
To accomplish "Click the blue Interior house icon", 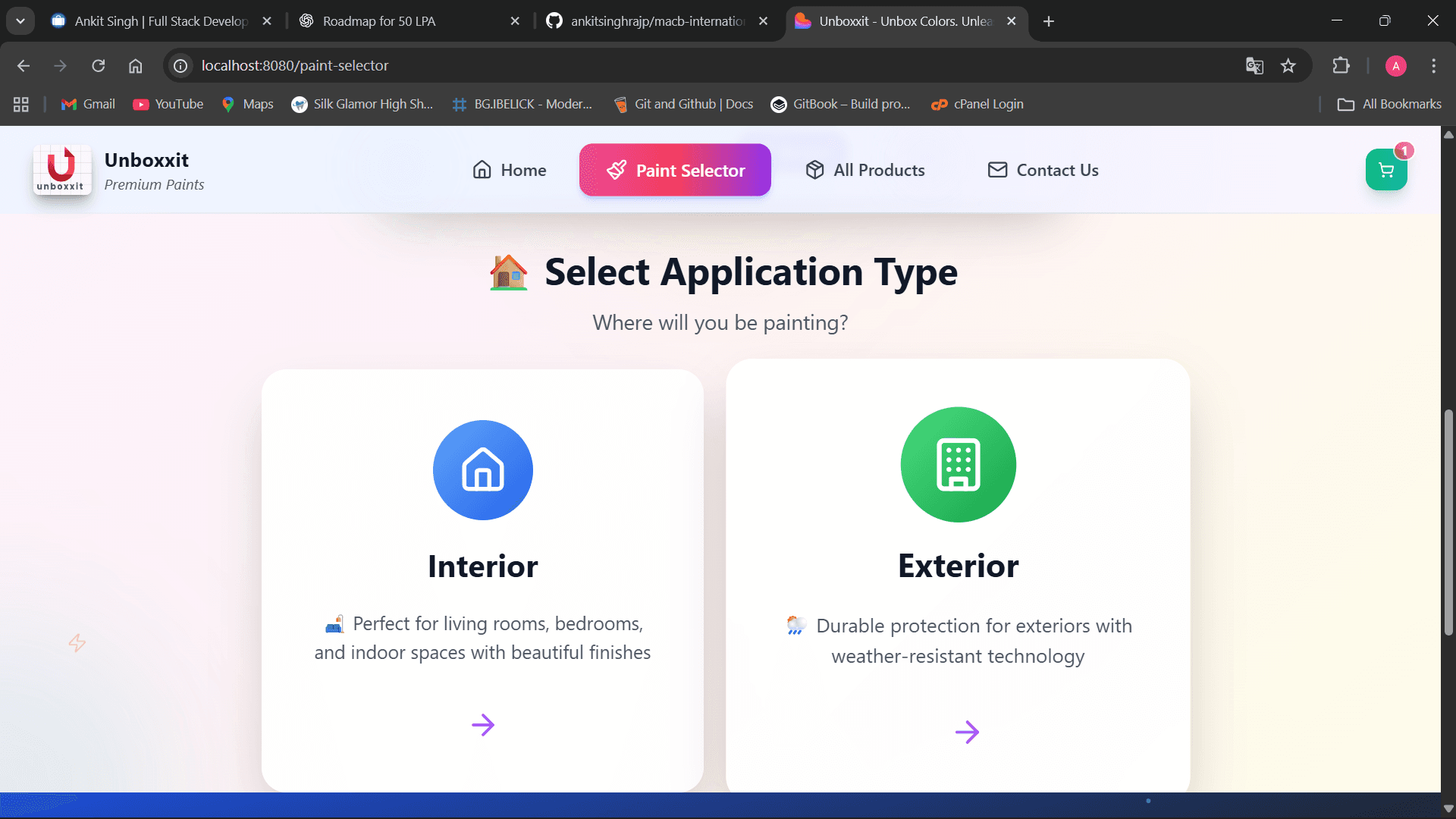I will click(x=482, y=470).
